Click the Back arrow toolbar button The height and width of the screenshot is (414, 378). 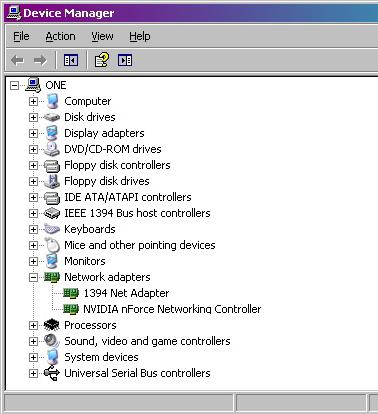pos(17,60)
